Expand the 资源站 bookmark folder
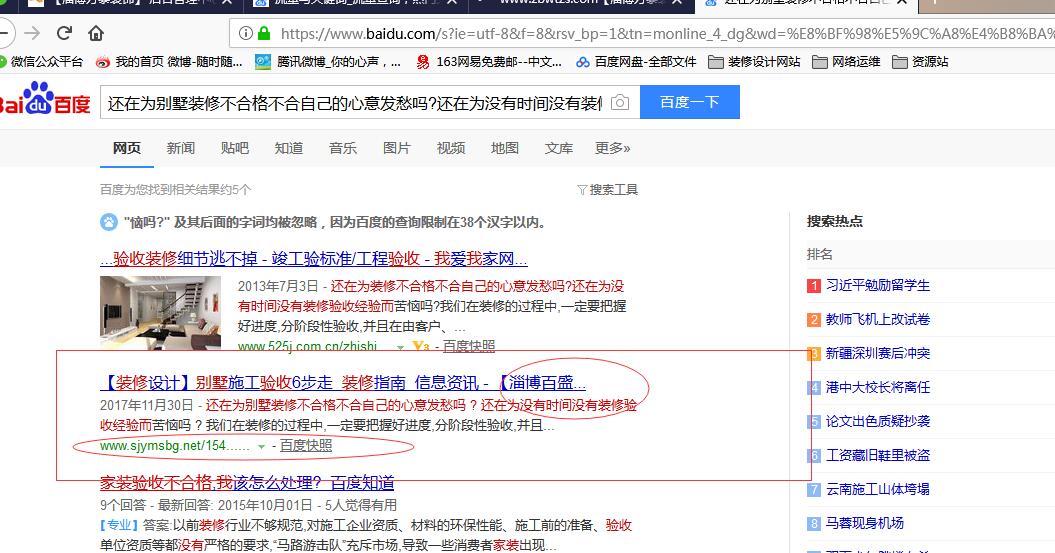 (920, 62)
